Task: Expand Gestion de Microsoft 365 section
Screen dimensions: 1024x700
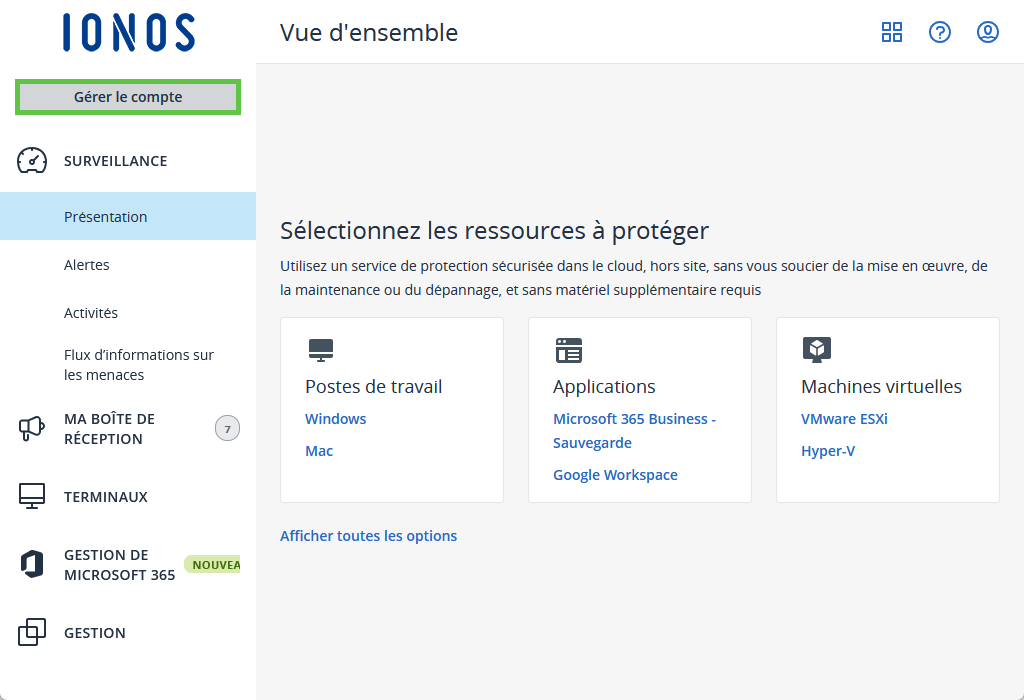Action: tap(119, 565)
